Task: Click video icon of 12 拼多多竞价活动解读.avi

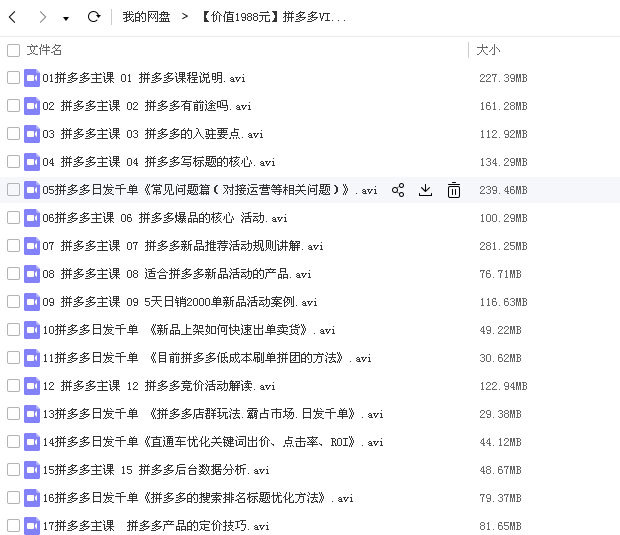Action: 32,386
